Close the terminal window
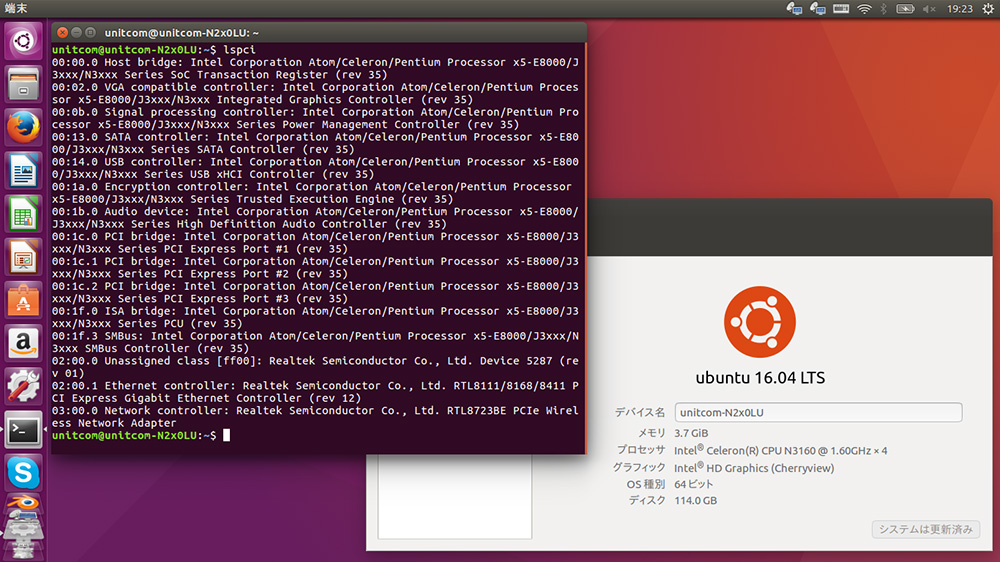 62,33
